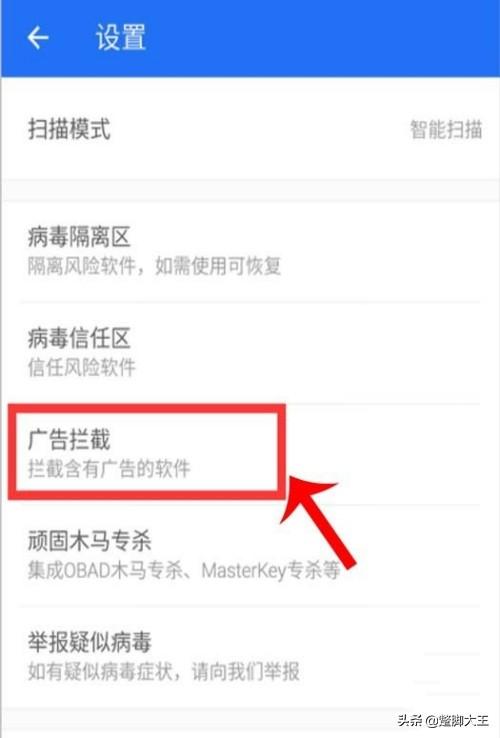Viewport: 500px width, 738px height.
Task: Open the 顽固木马专杀 entry
Action: click(250, 555)
